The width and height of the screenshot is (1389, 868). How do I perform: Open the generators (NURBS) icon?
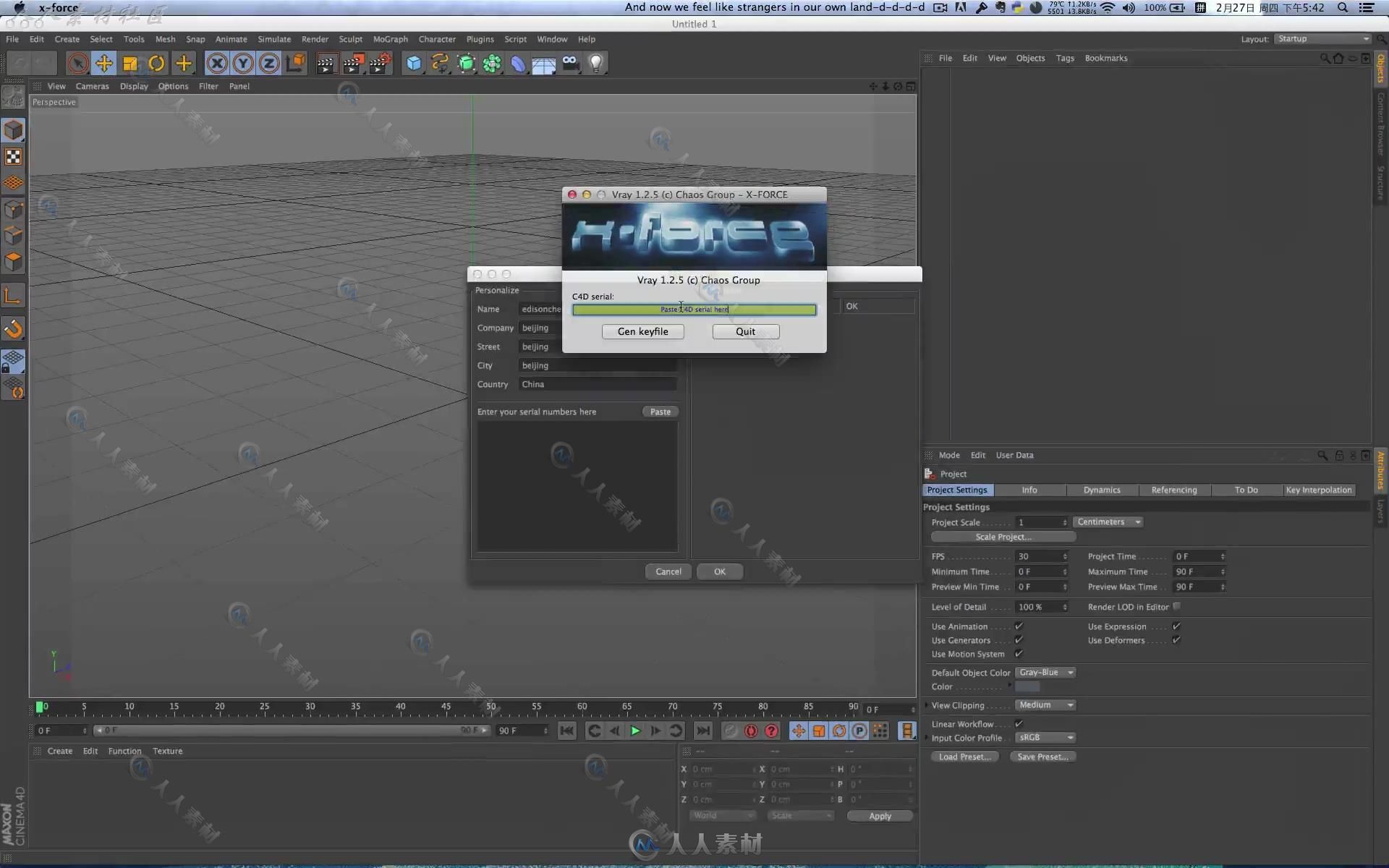tap(467, 64)
